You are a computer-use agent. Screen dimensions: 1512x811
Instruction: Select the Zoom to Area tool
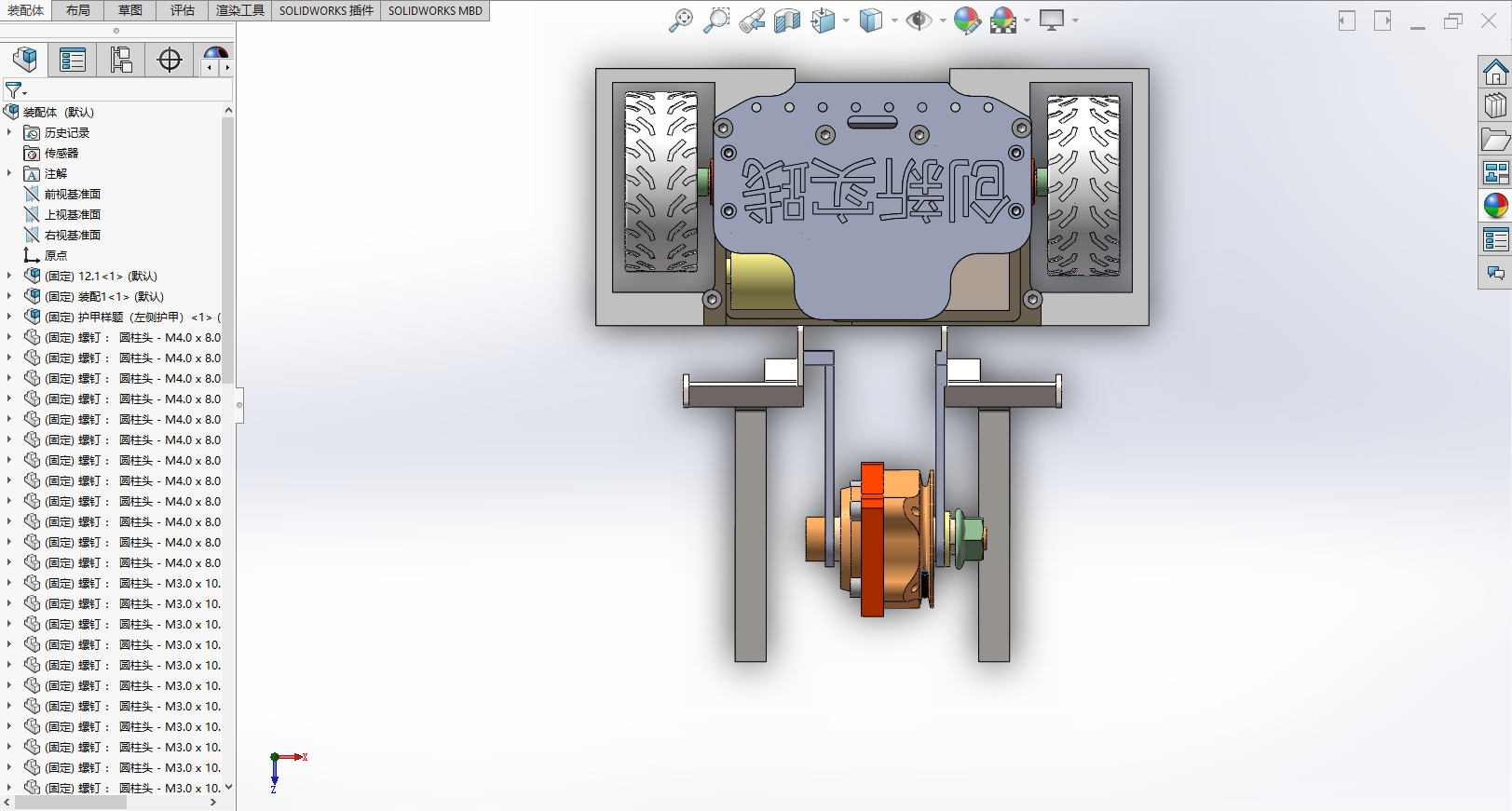[716, 20]
